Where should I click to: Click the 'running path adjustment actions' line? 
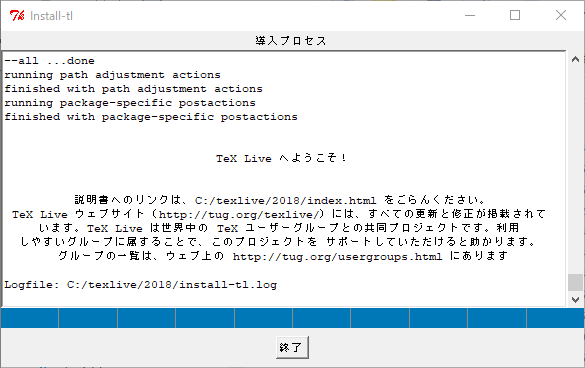pyautogui.click(x=112, y=75)
